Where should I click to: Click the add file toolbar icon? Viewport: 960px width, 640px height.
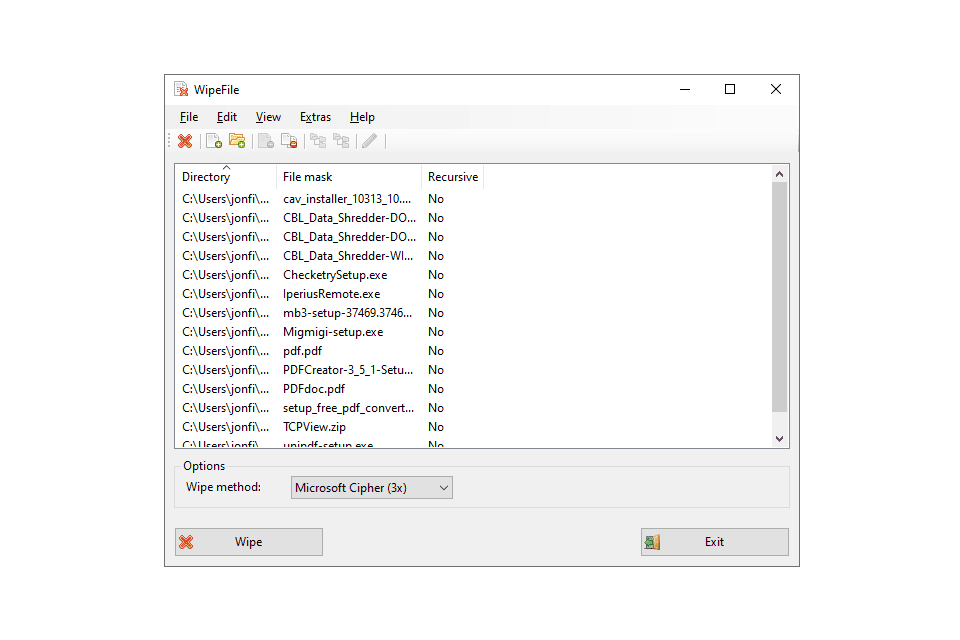click(x=213, y=141)
